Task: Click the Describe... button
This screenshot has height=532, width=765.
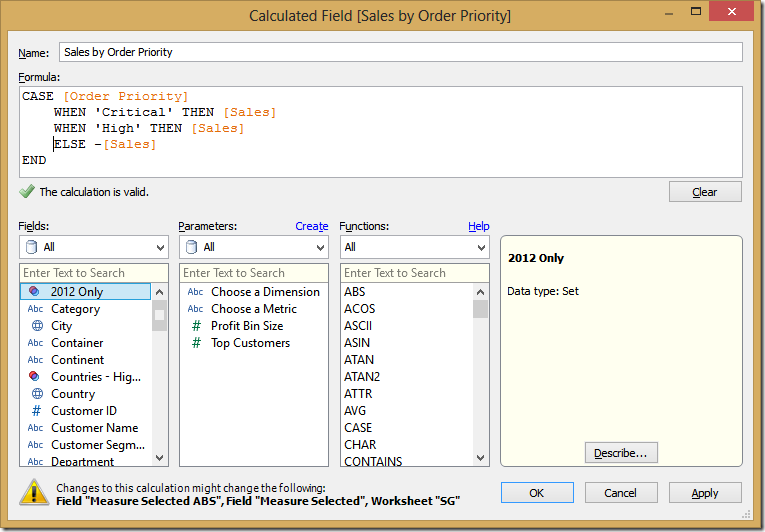Action: point(621,453)
